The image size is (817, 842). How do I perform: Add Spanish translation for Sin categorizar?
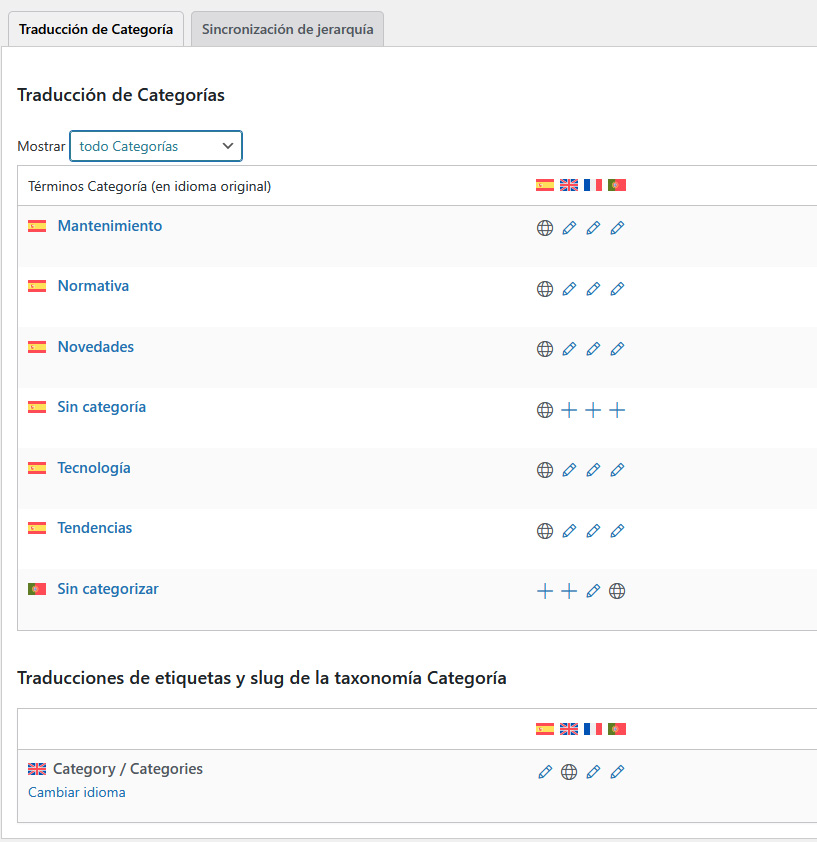(x=545, y=591)
